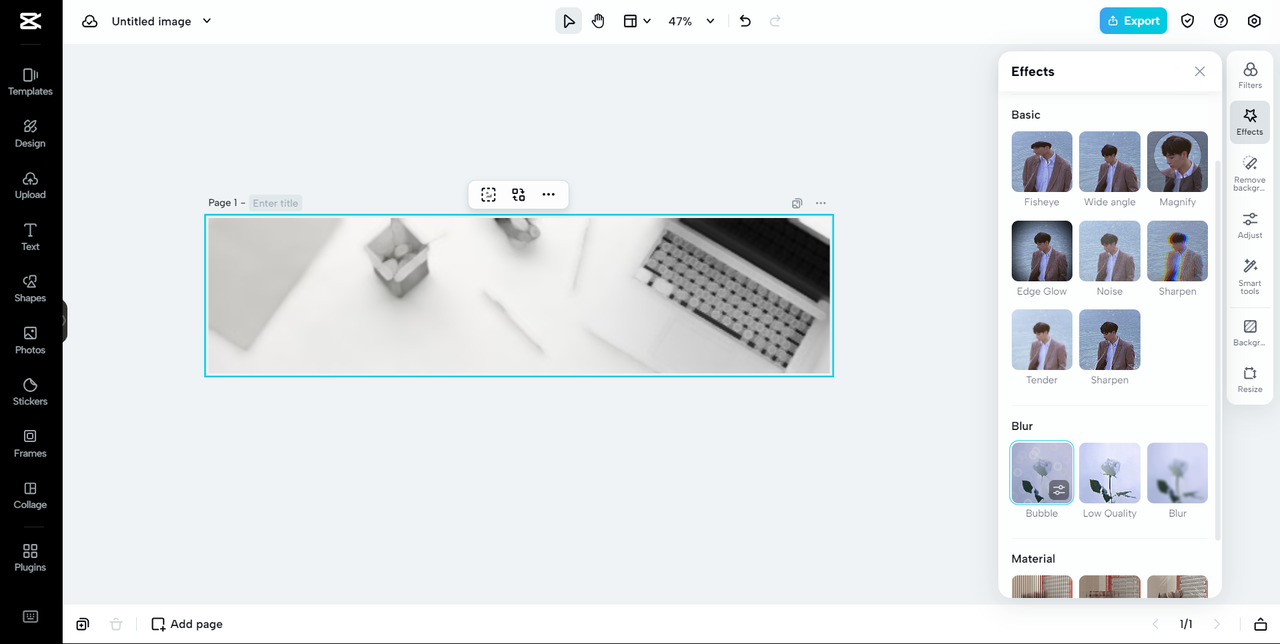Apply the Noise effect
1280x644 pixels.
[1110, 251]
